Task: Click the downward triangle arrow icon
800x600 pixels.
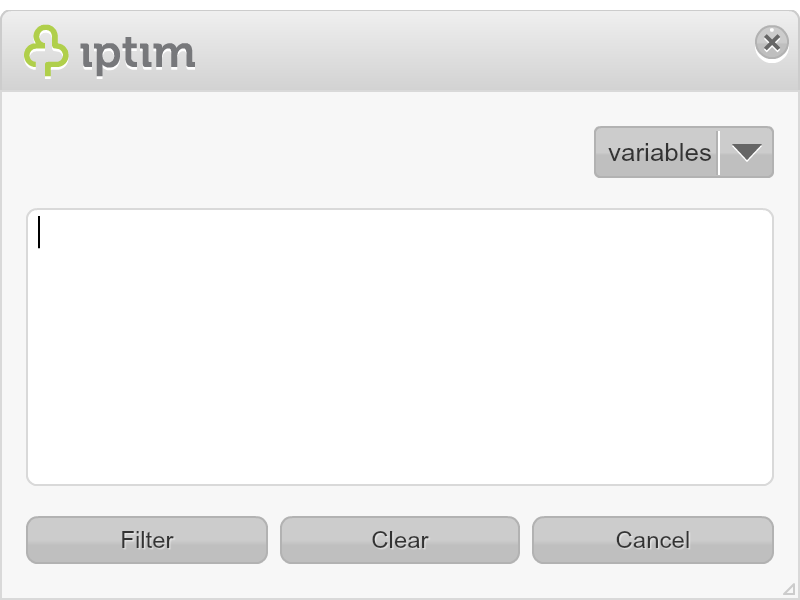Action: [746, 152]
